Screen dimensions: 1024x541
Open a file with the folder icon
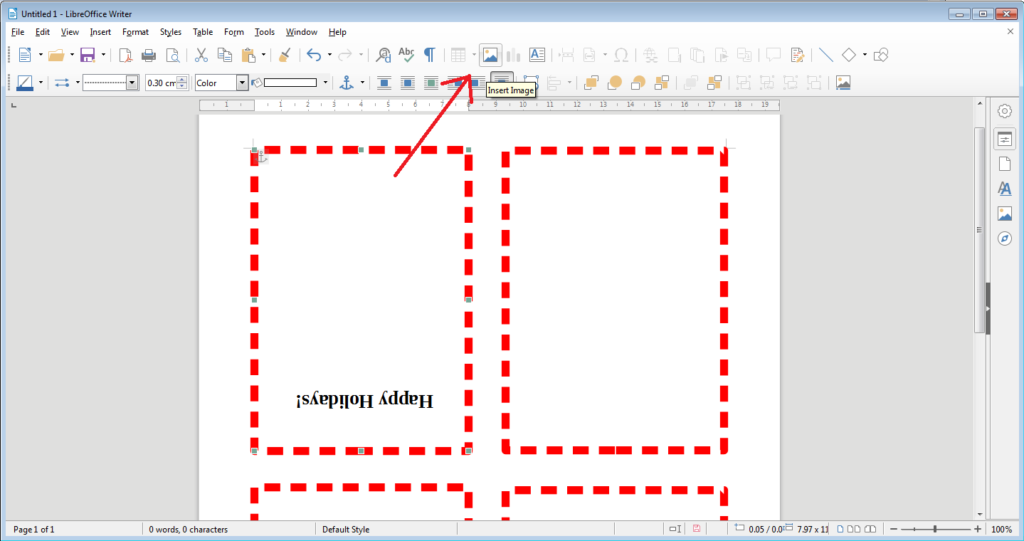pyautogui.click(x=56, y=55)
